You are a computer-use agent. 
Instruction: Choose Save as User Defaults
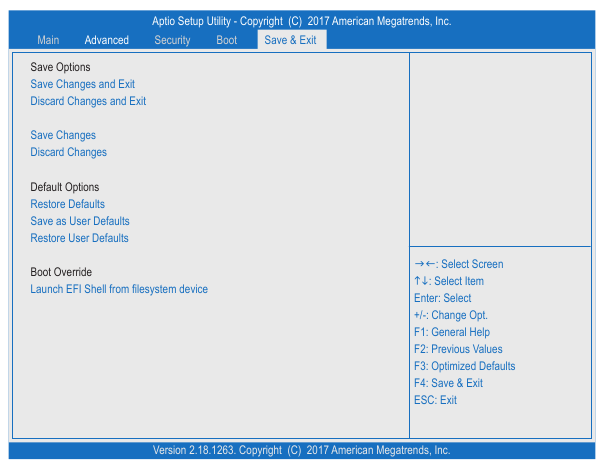coord(80,221)
